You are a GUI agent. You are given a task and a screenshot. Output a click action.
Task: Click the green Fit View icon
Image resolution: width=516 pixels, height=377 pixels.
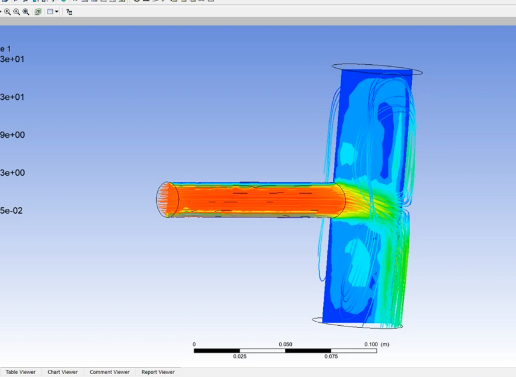(x=38, y=12)
